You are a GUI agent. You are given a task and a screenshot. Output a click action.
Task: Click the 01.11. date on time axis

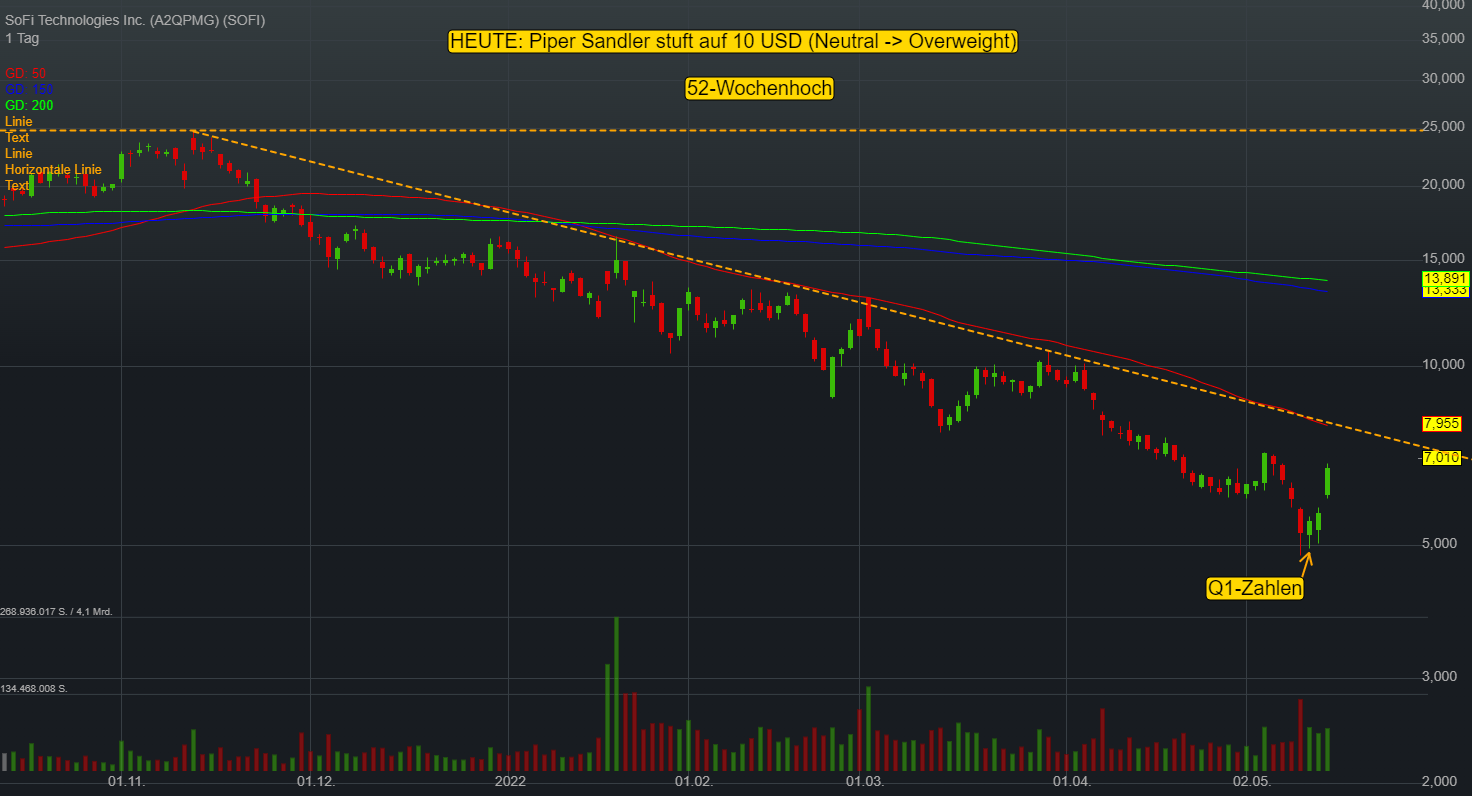tap(127, 780)
